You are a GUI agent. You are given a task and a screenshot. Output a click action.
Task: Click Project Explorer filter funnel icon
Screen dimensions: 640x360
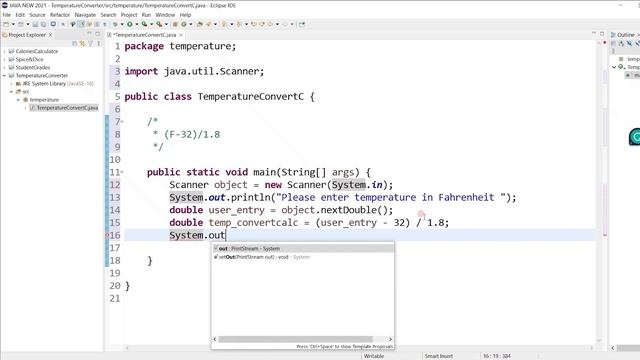point(91,43)
